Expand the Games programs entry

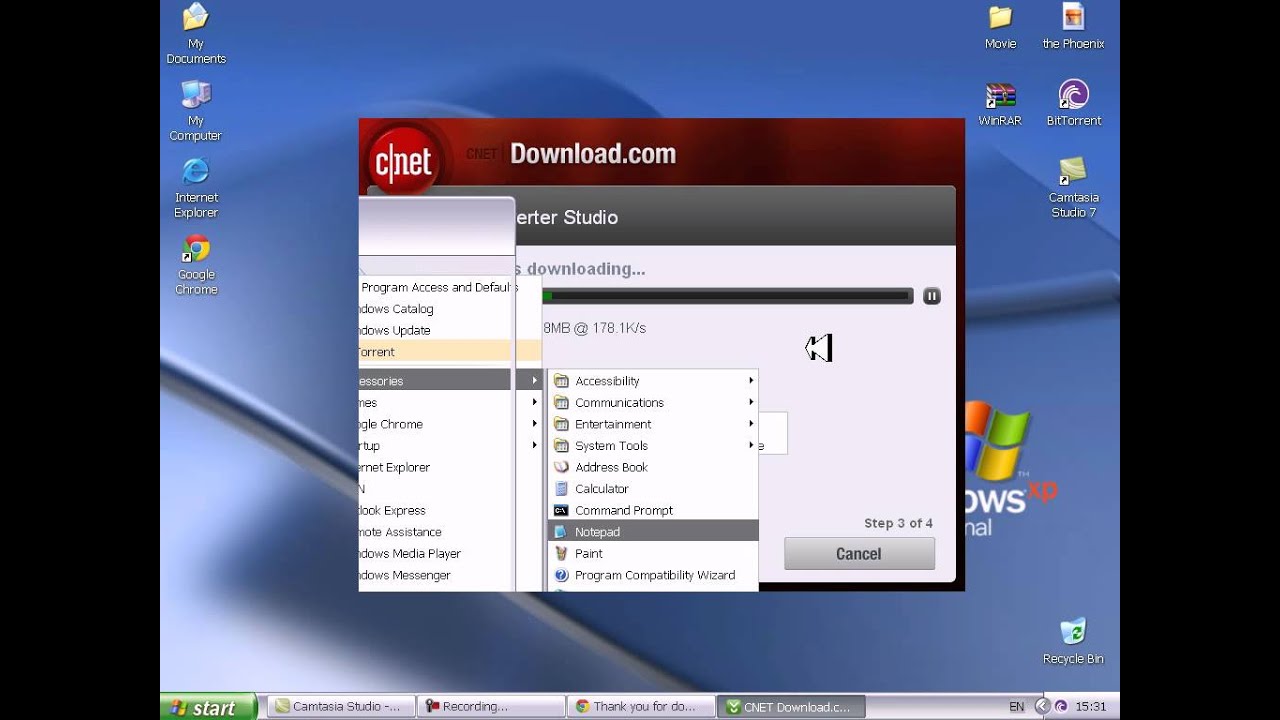pyautogui.click(x=450, y=402)
